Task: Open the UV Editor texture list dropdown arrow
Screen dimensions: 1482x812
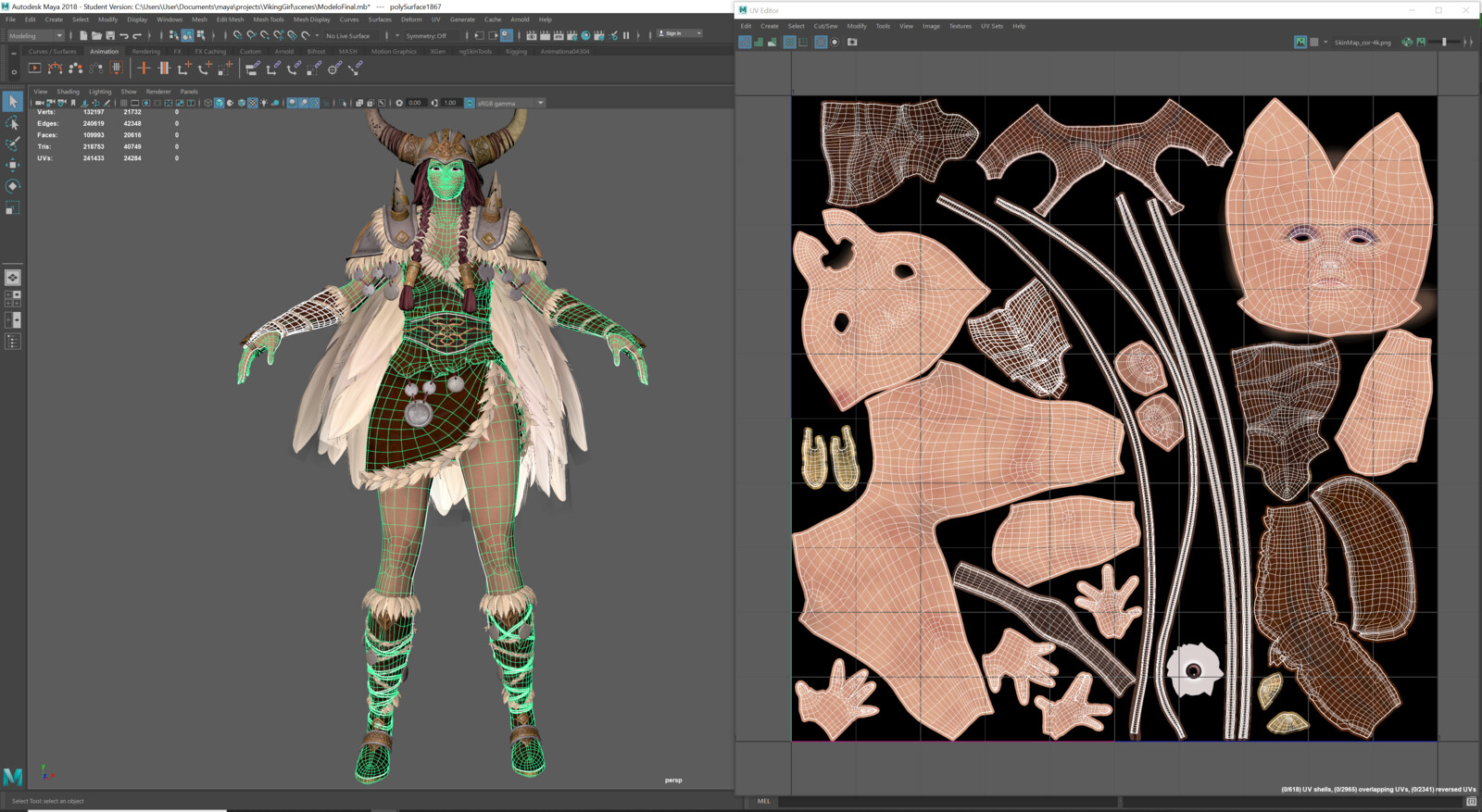Action: (x=1325, y=42)
